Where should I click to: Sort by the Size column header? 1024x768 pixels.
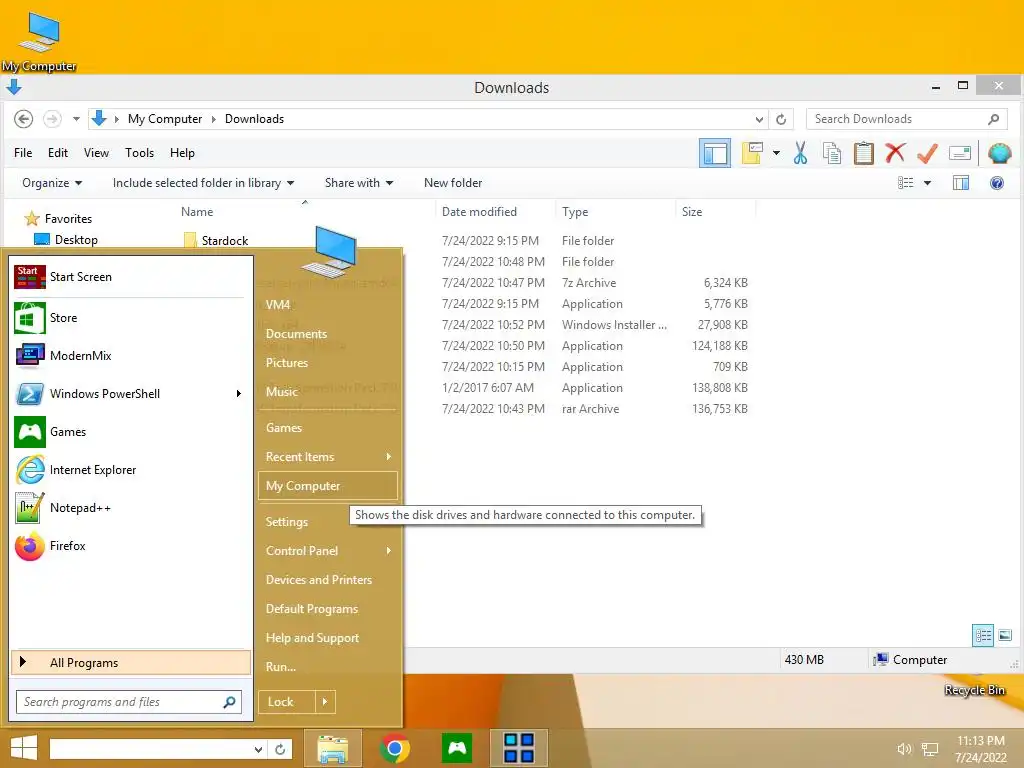[692, 212]
